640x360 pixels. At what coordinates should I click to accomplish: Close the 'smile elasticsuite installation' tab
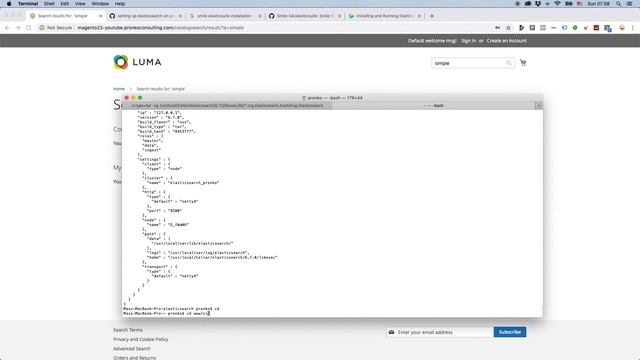click(260, 16)
